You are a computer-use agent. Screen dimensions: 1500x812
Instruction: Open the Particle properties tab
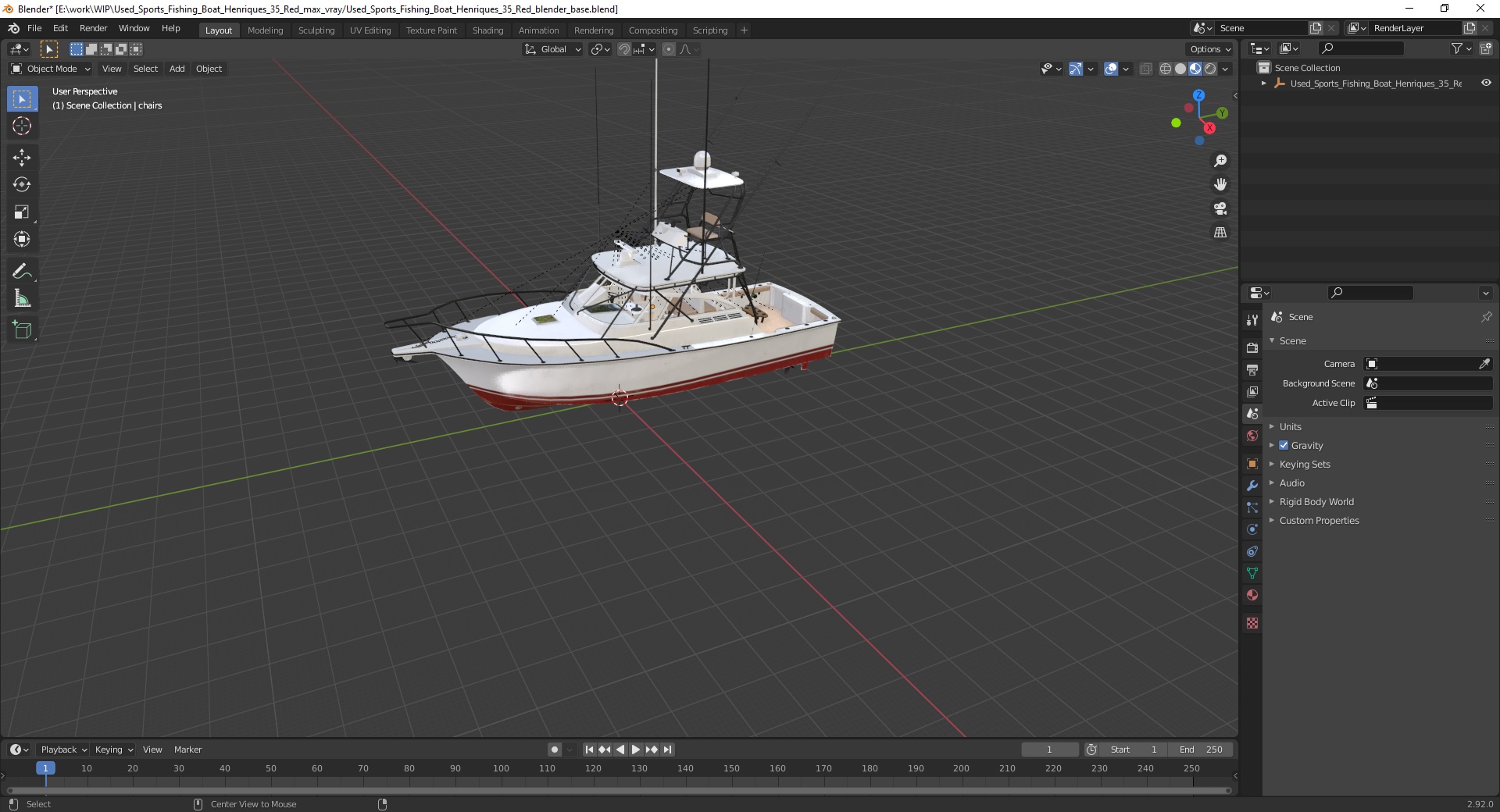[1252, 507]
